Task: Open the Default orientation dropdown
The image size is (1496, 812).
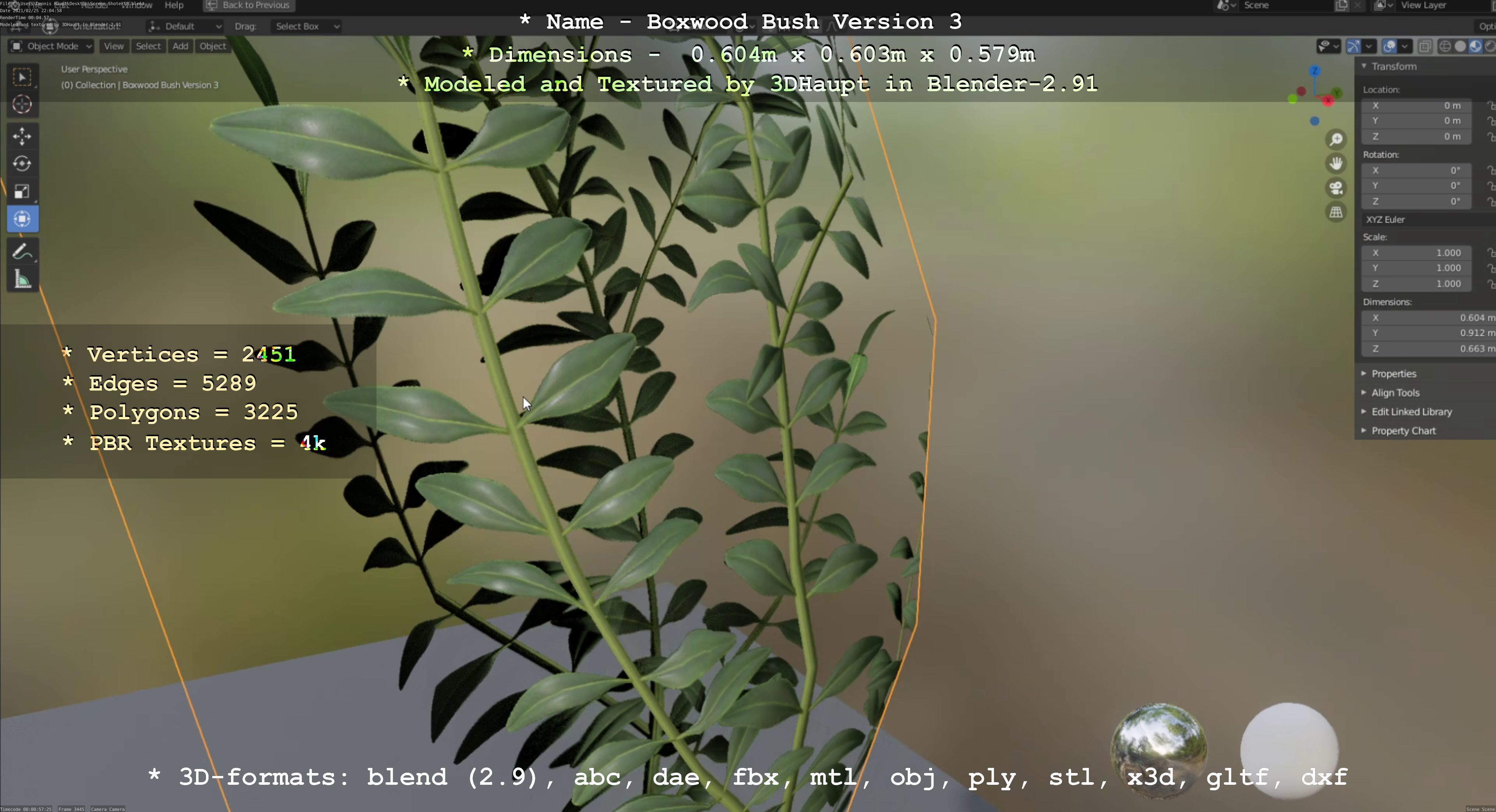Action: coord(185,26)
